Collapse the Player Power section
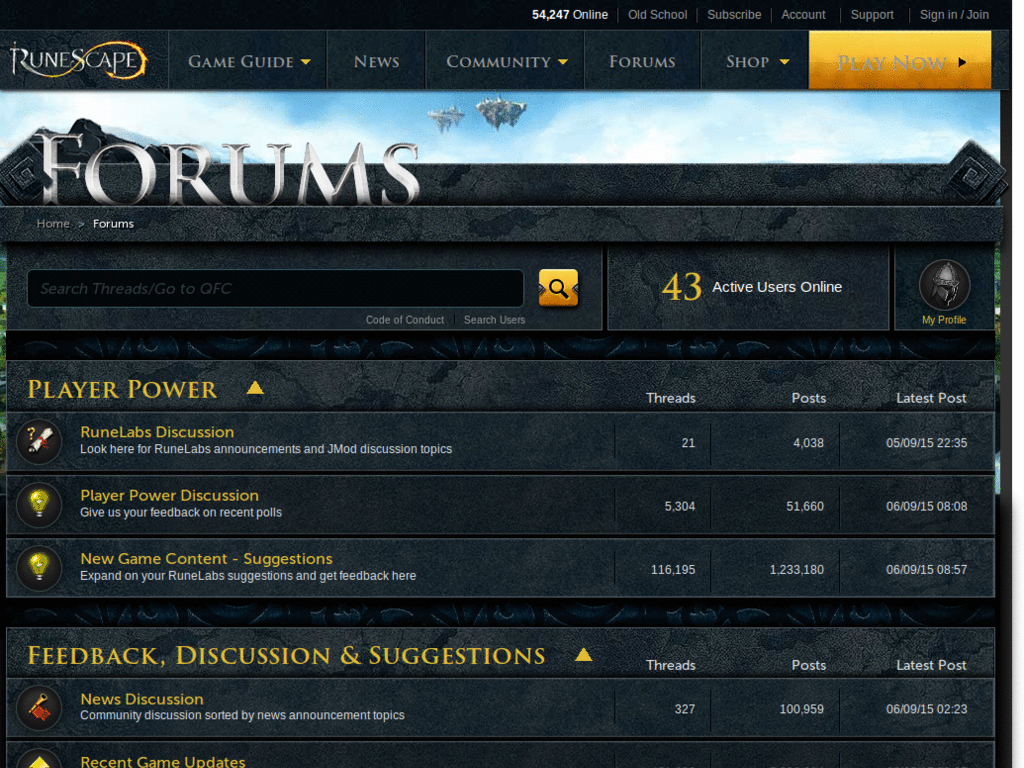 (255, 388)
